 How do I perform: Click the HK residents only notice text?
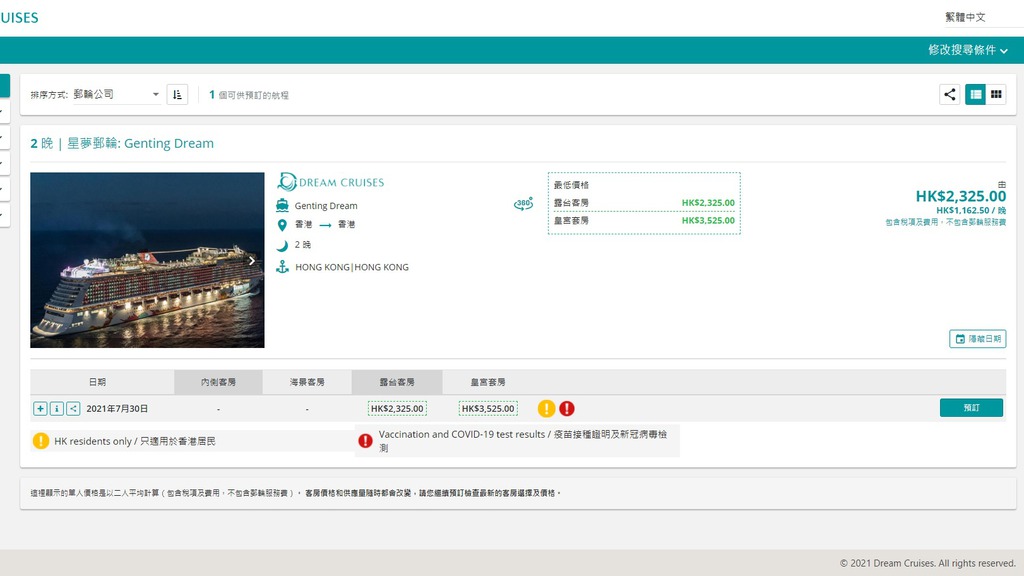135,441
